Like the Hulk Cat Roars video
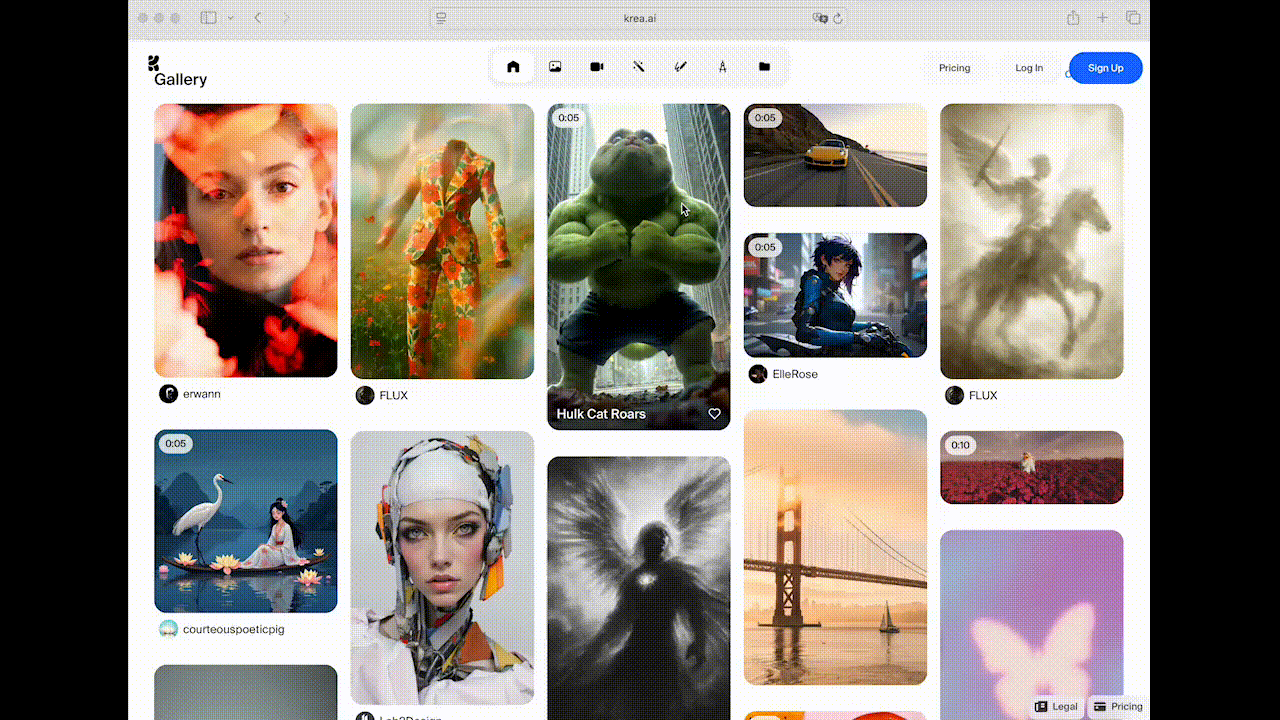1280x720 pixels. (x=715, y=414)
